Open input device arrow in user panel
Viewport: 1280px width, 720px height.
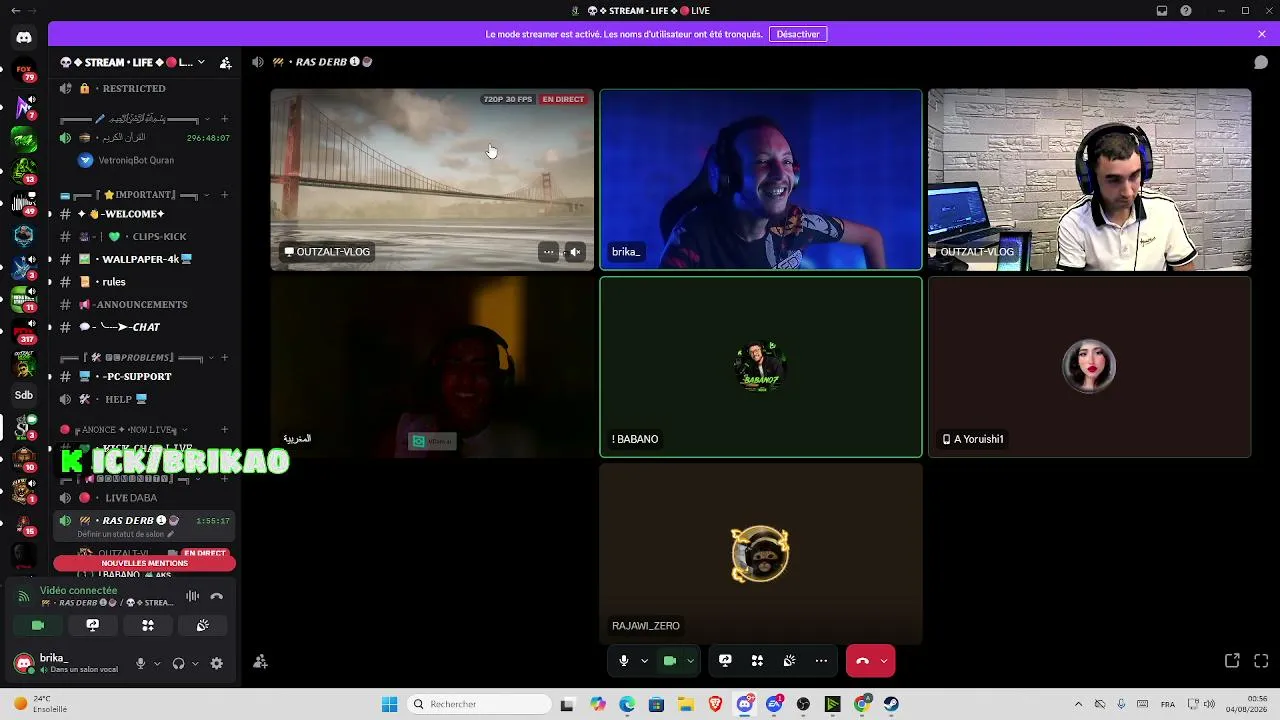[x=156, y=663]
